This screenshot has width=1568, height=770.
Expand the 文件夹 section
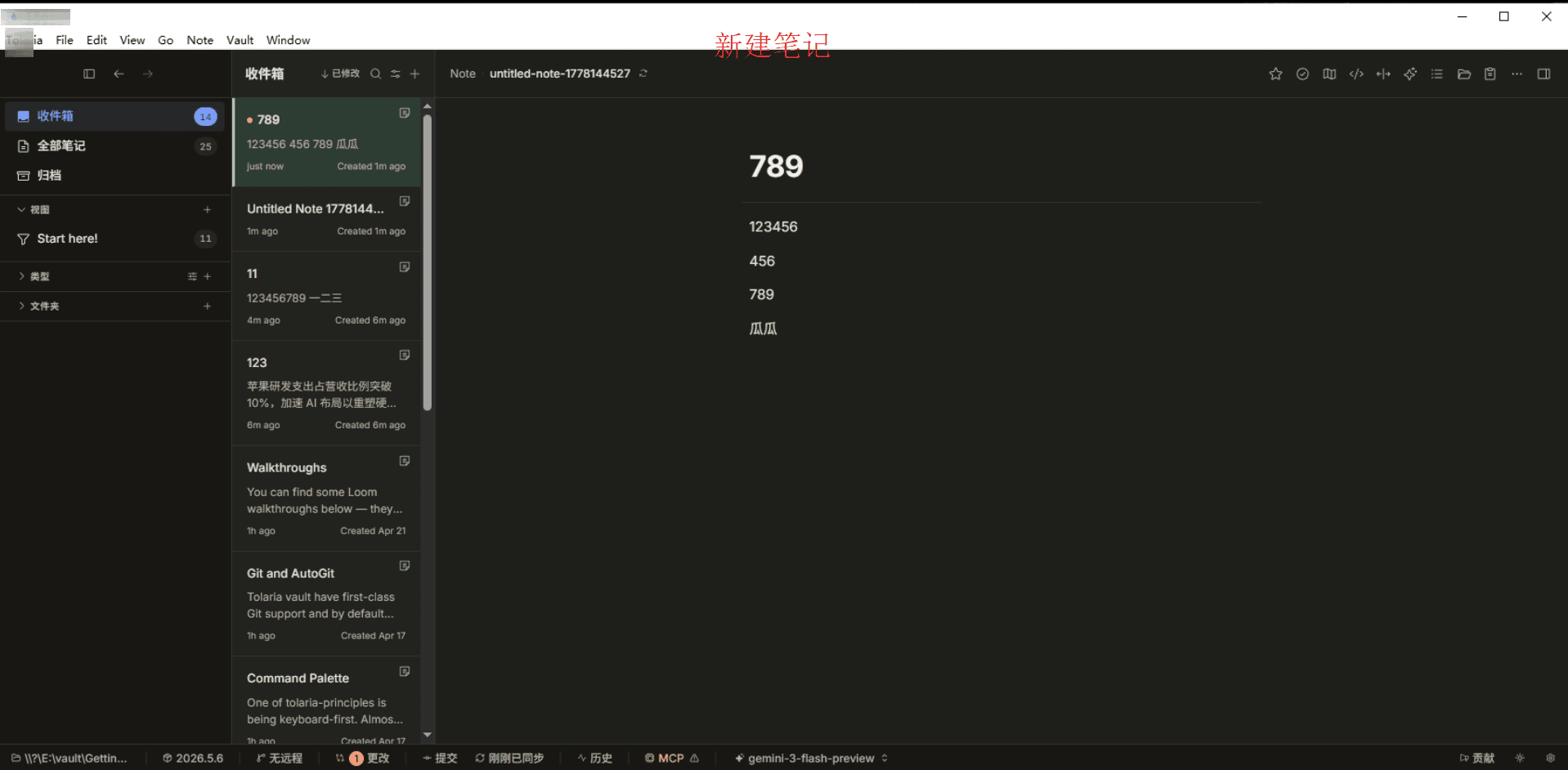tap(38, 306)
